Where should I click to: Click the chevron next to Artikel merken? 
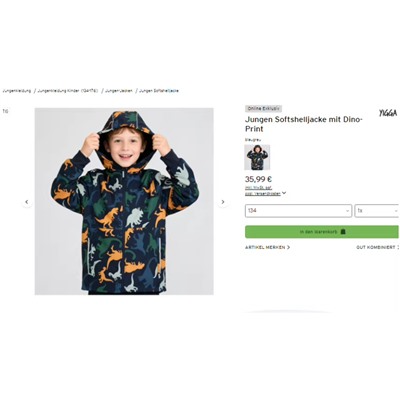click(289, 247)
